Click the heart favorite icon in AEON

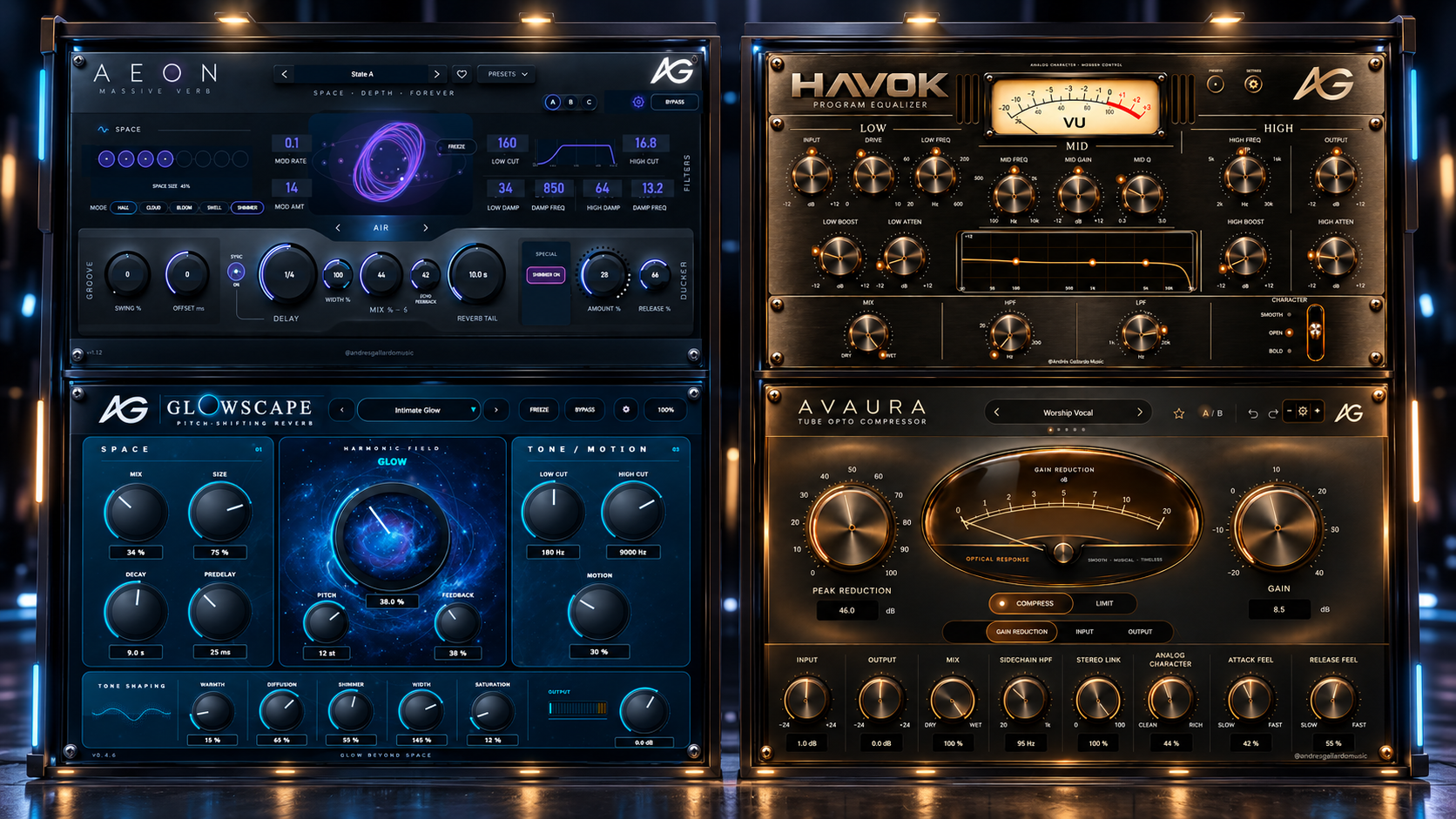coord(462,74)
